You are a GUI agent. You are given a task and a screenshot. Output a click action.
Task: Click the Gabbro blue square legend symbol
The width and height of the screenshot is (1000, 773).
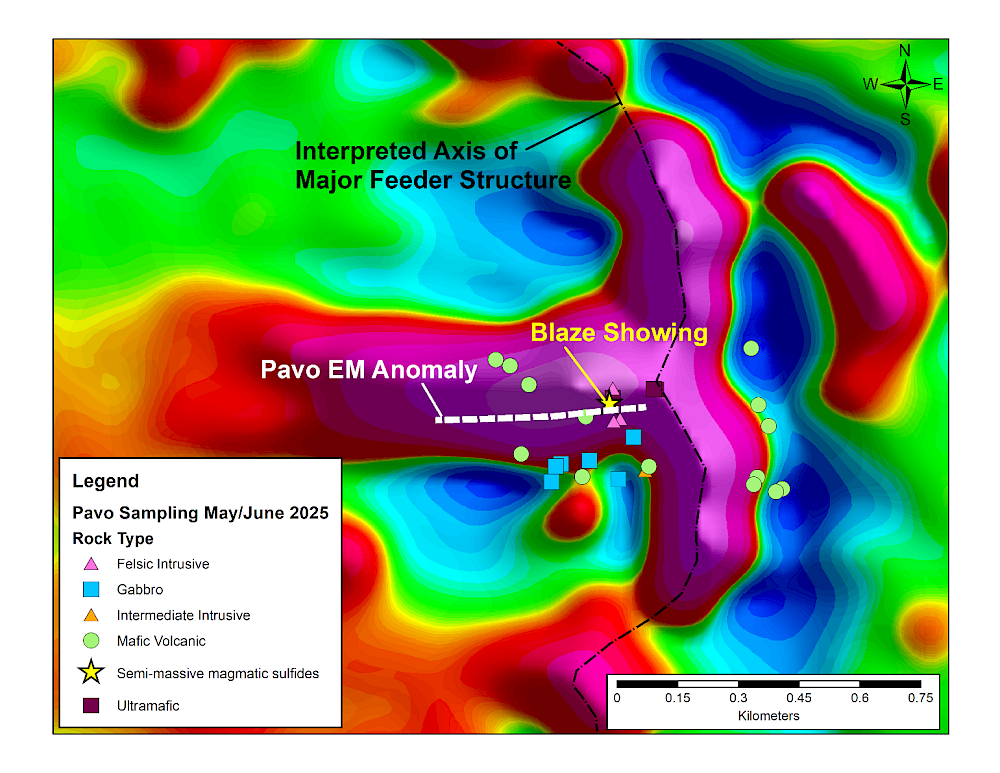pos(91,590)
